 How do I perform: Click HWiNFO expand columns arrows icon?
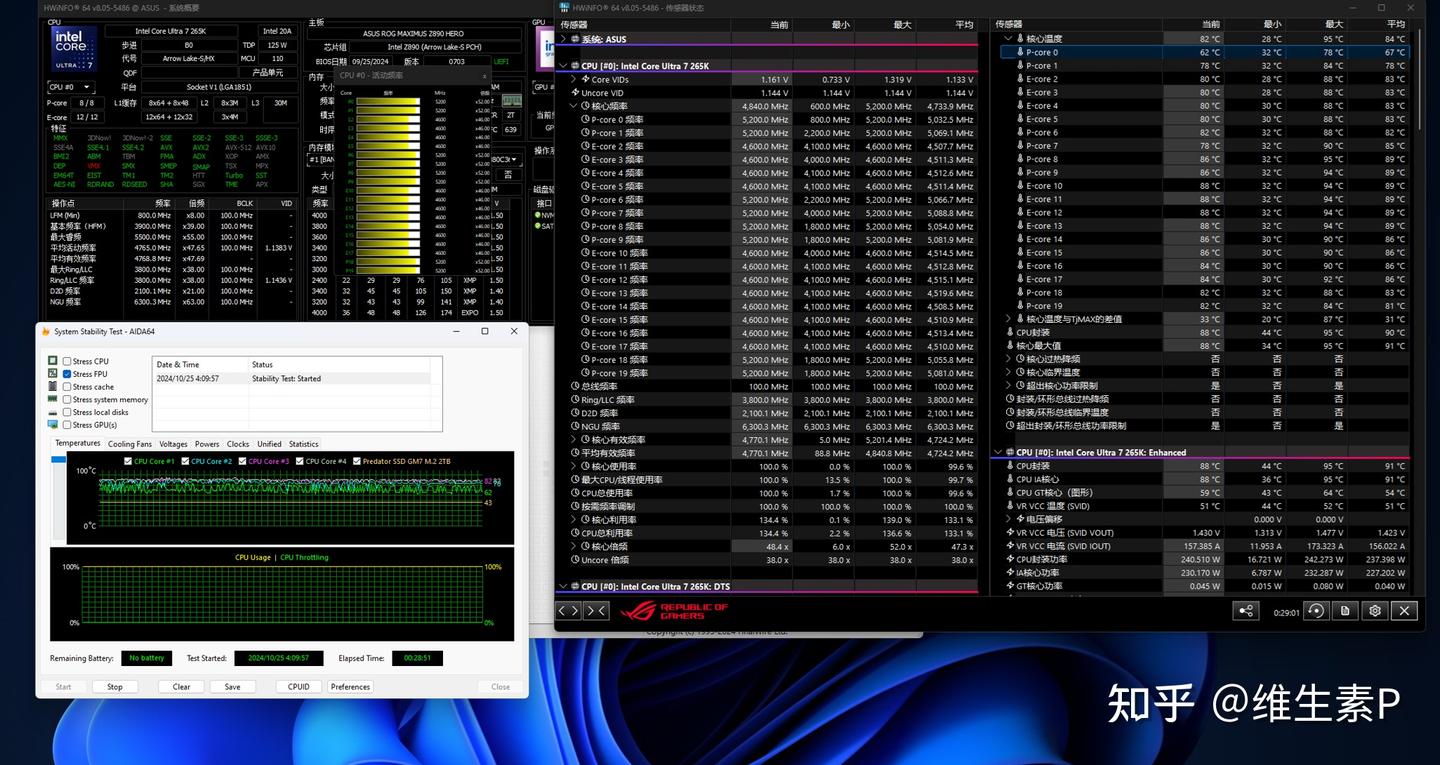coord(568,610)
